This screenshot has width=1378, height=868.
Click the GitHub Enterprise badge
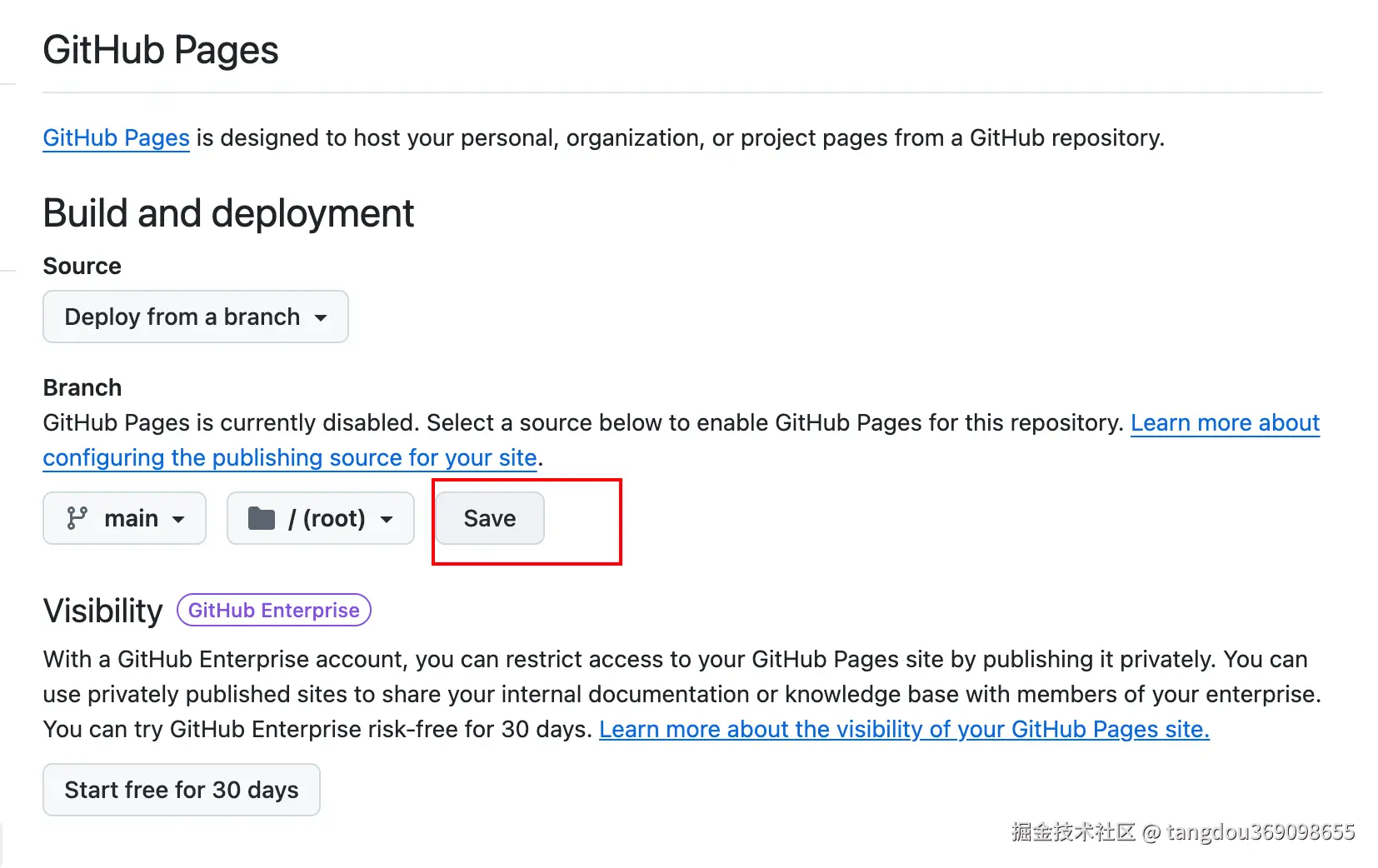[273, 611]
